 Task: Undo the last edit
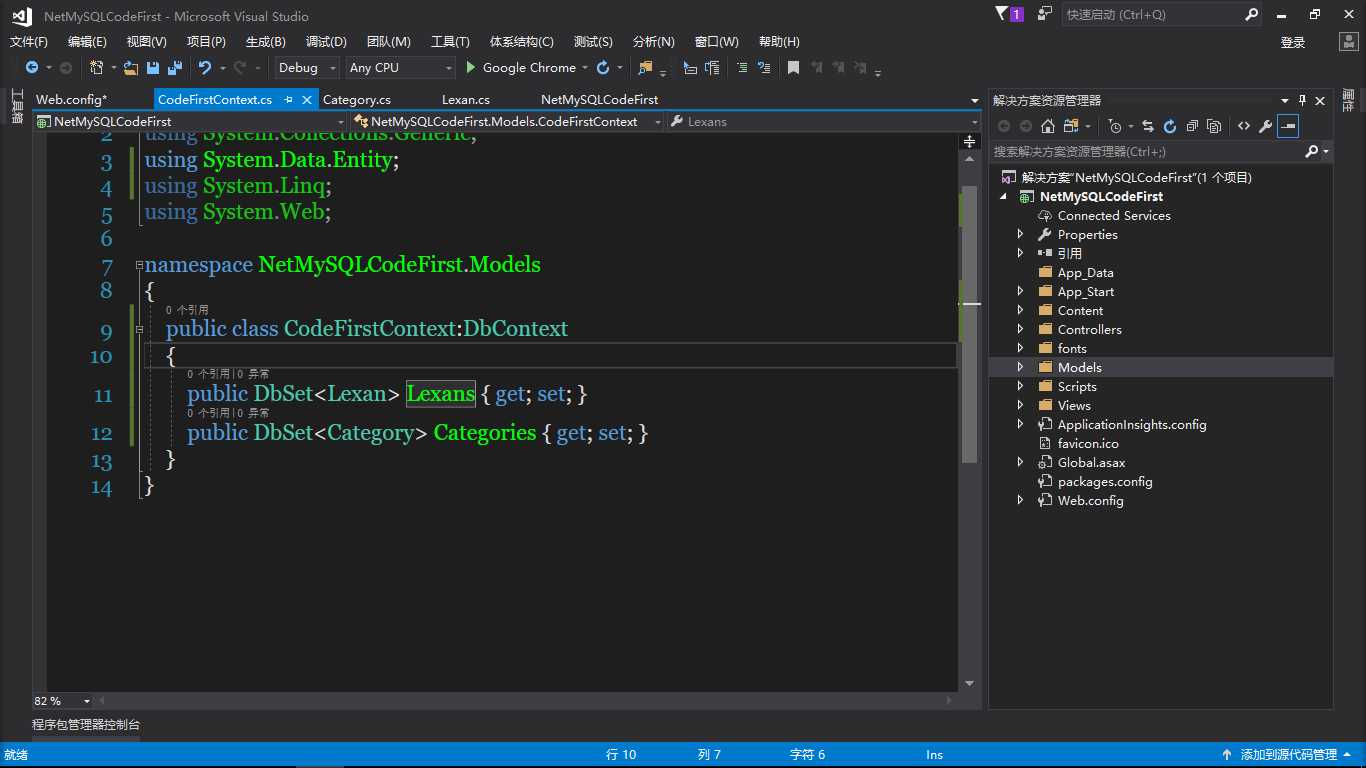coord(205,68)
